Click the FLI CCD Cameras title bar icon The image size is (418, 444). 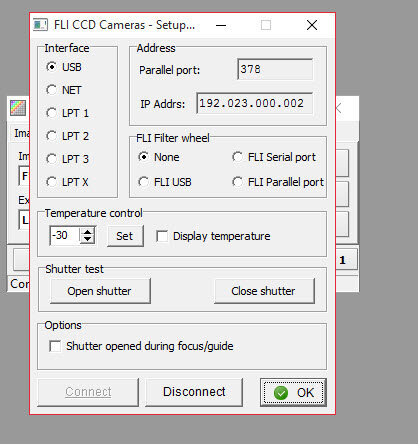[40, 25]
